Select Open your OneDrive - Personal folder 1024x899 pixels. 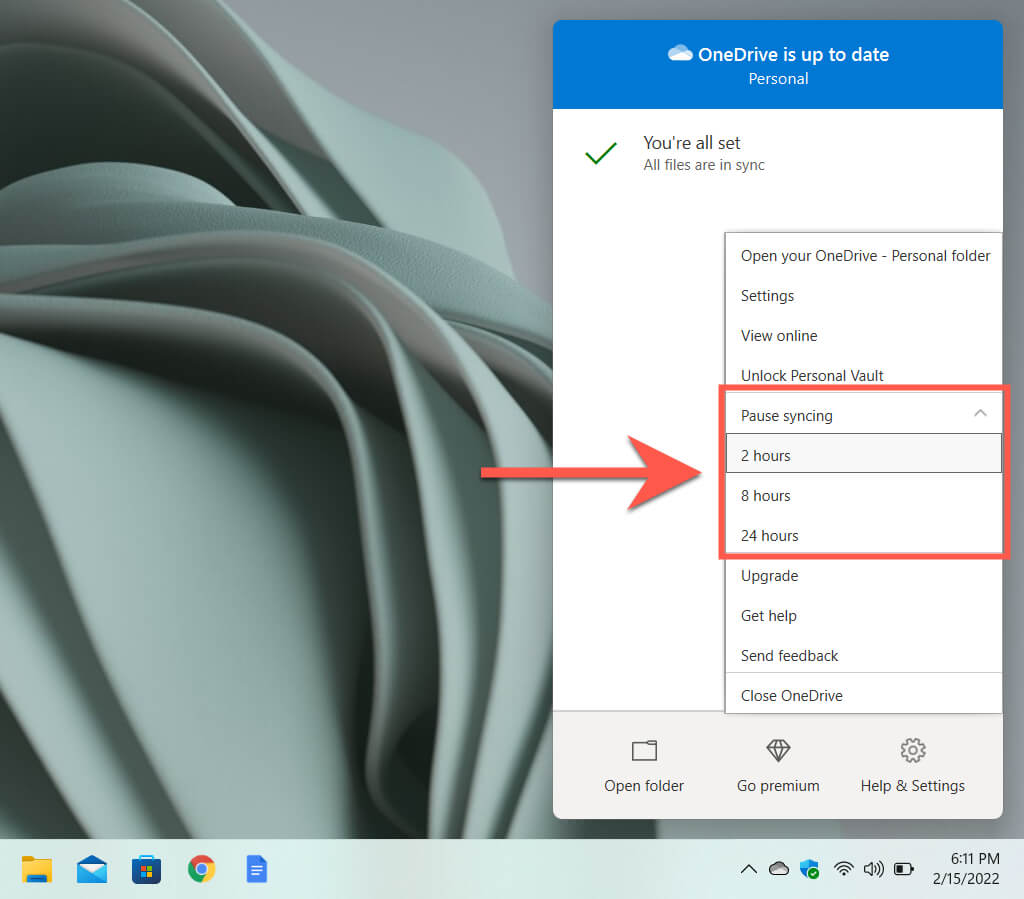(x=863, y=256)
